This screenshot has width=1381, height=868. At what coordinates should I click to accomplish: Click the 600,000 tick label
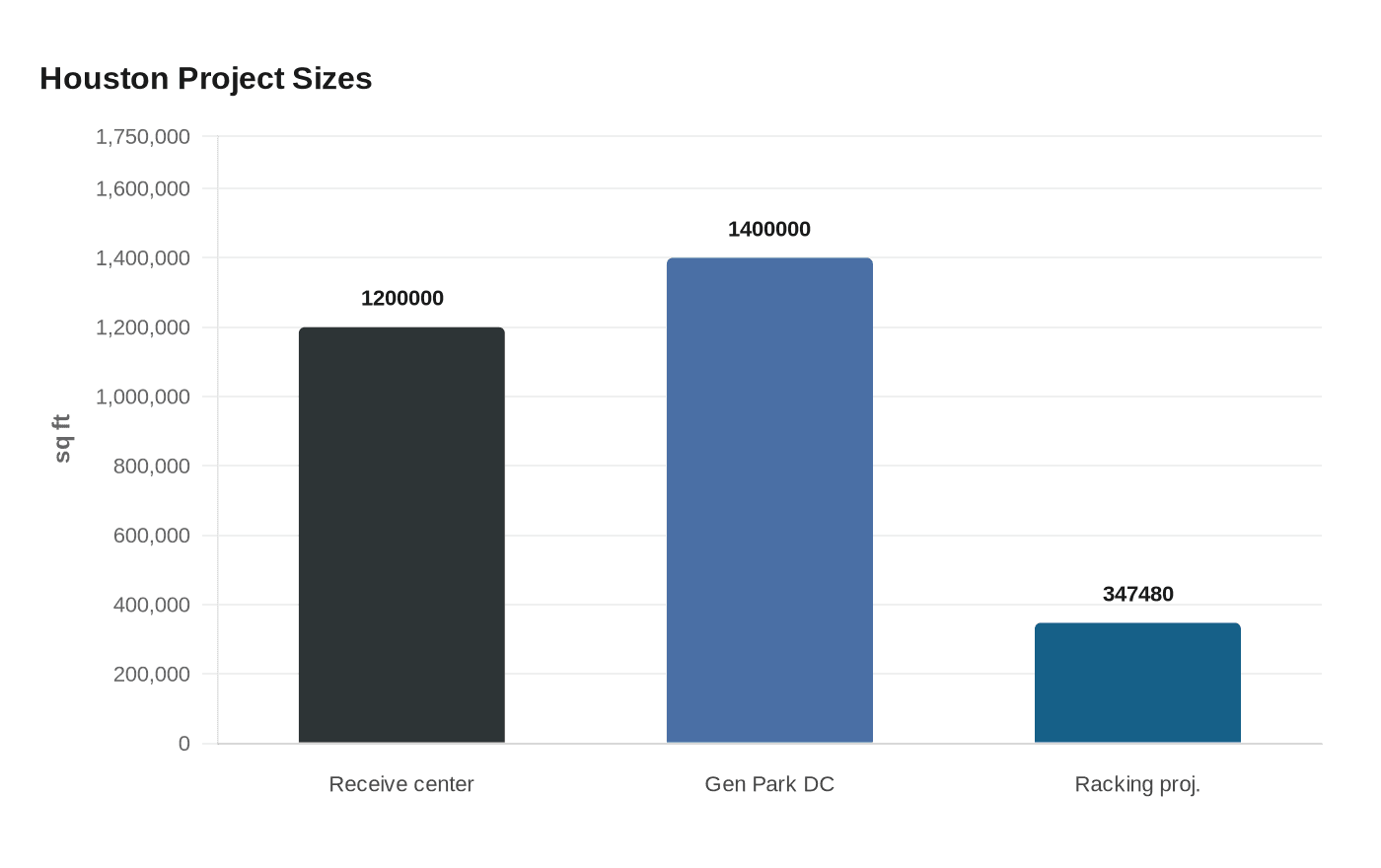(x=150, y=535)
